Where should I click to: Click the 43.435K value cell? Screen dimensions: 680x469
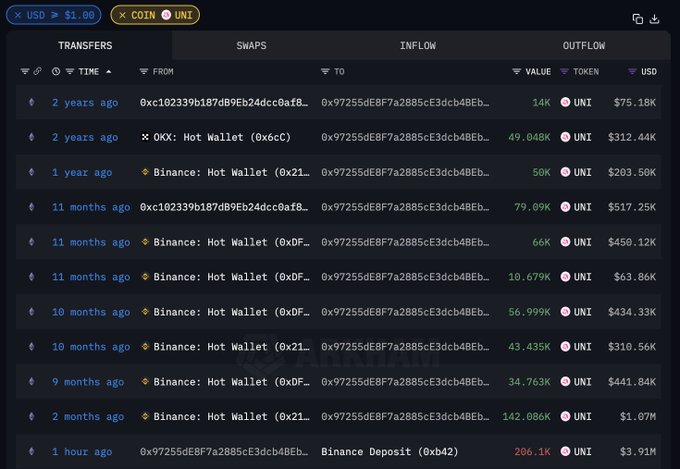(x=529, y=347)
